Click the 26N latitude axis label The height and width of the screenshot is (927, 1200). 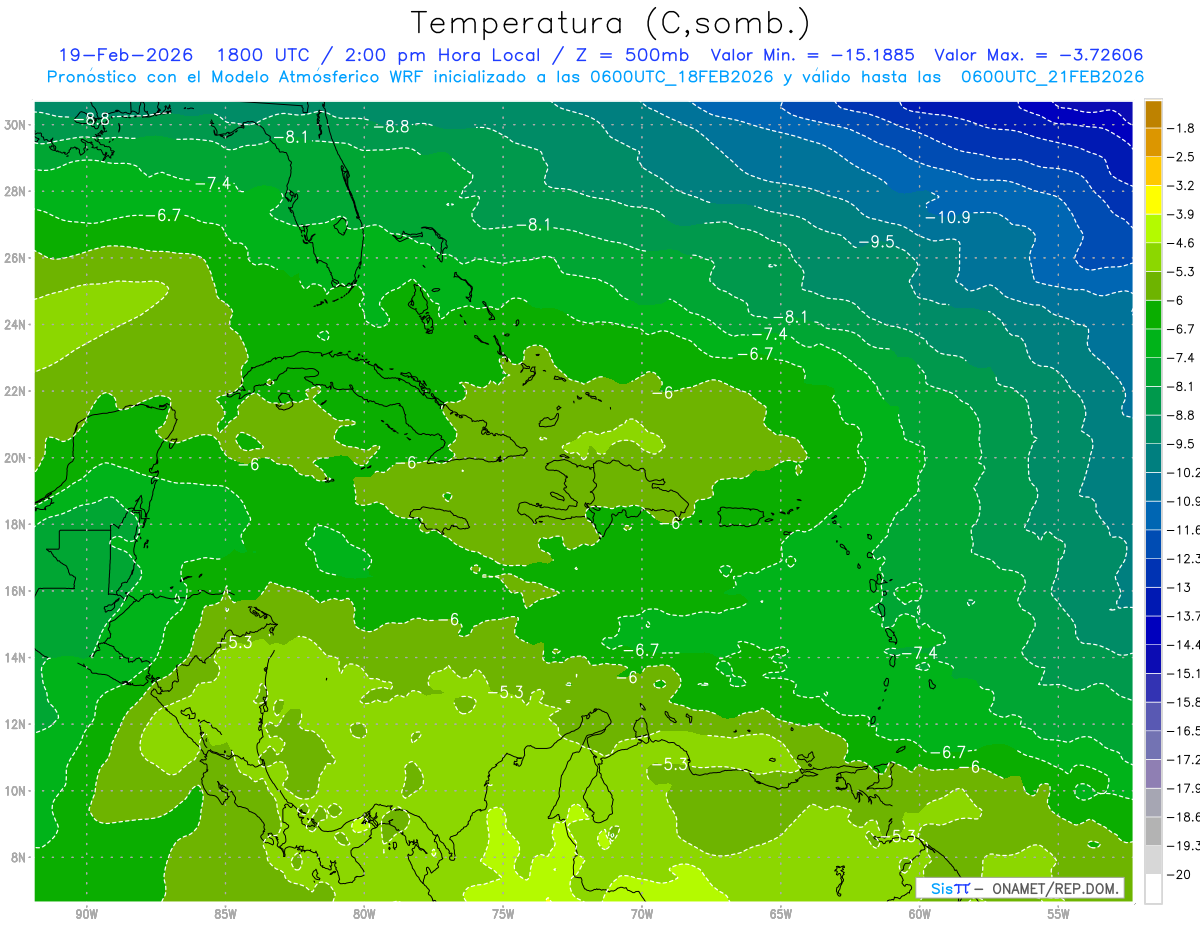point(16,258)
